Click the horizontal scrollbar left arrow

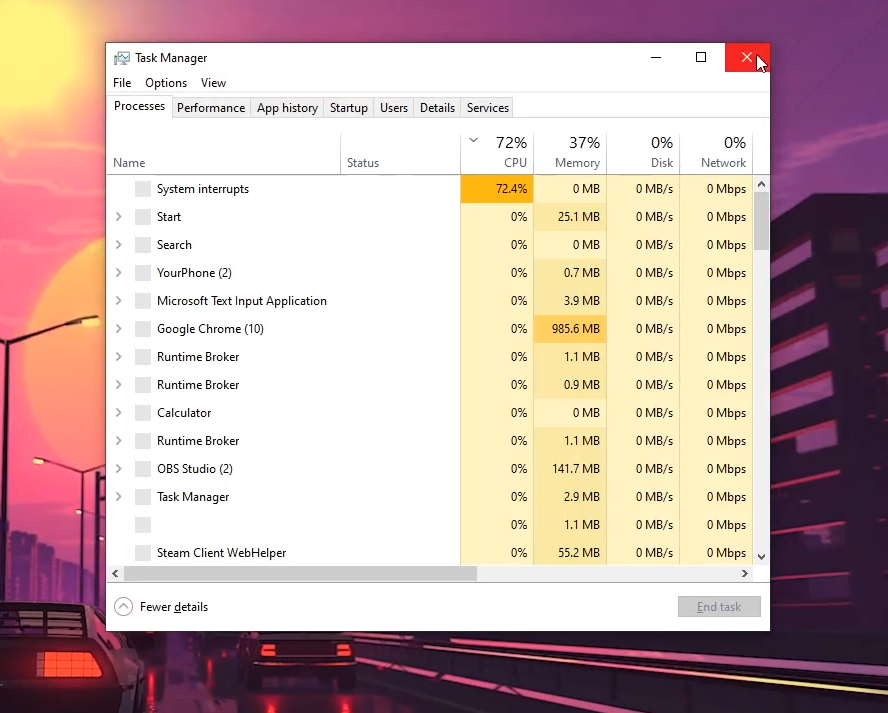tap(116, 574)
